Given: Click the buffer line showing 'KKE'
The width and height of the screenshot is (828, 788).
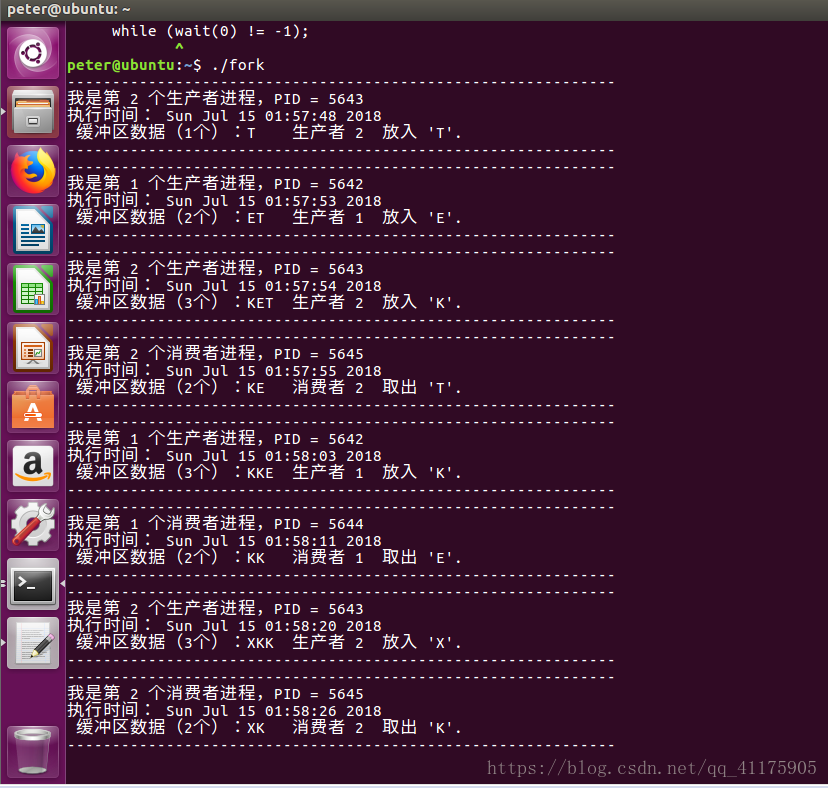Looking at the screenshot, I should point(269,472).
